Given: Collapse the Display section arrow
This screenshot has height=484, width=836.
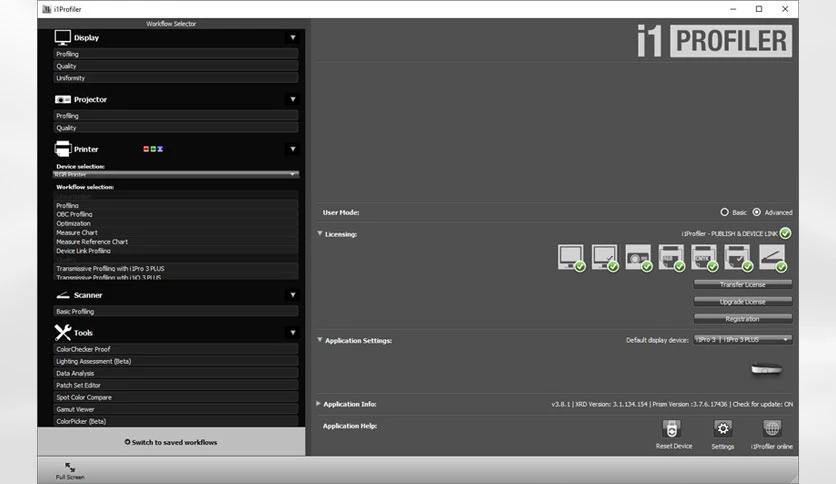Looking at the screenshot, I should click(293, 37).
